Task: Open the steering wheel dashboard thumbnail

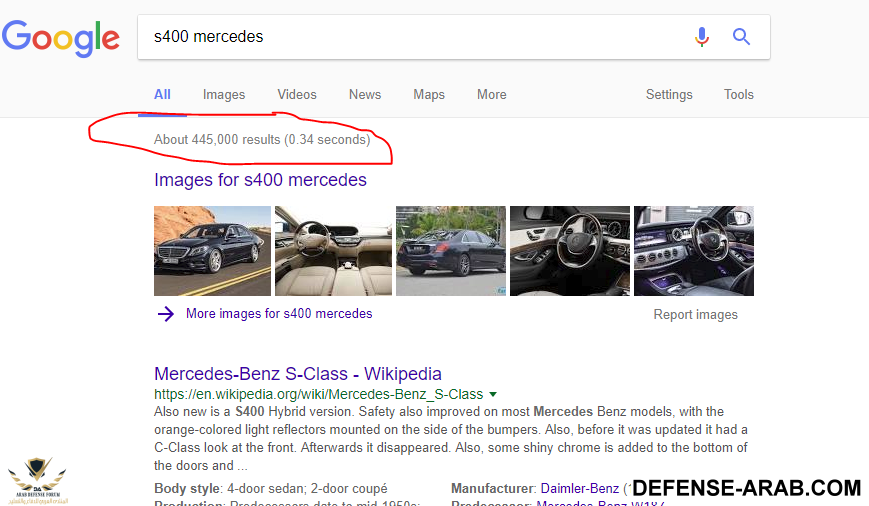Action: (569, 251)
